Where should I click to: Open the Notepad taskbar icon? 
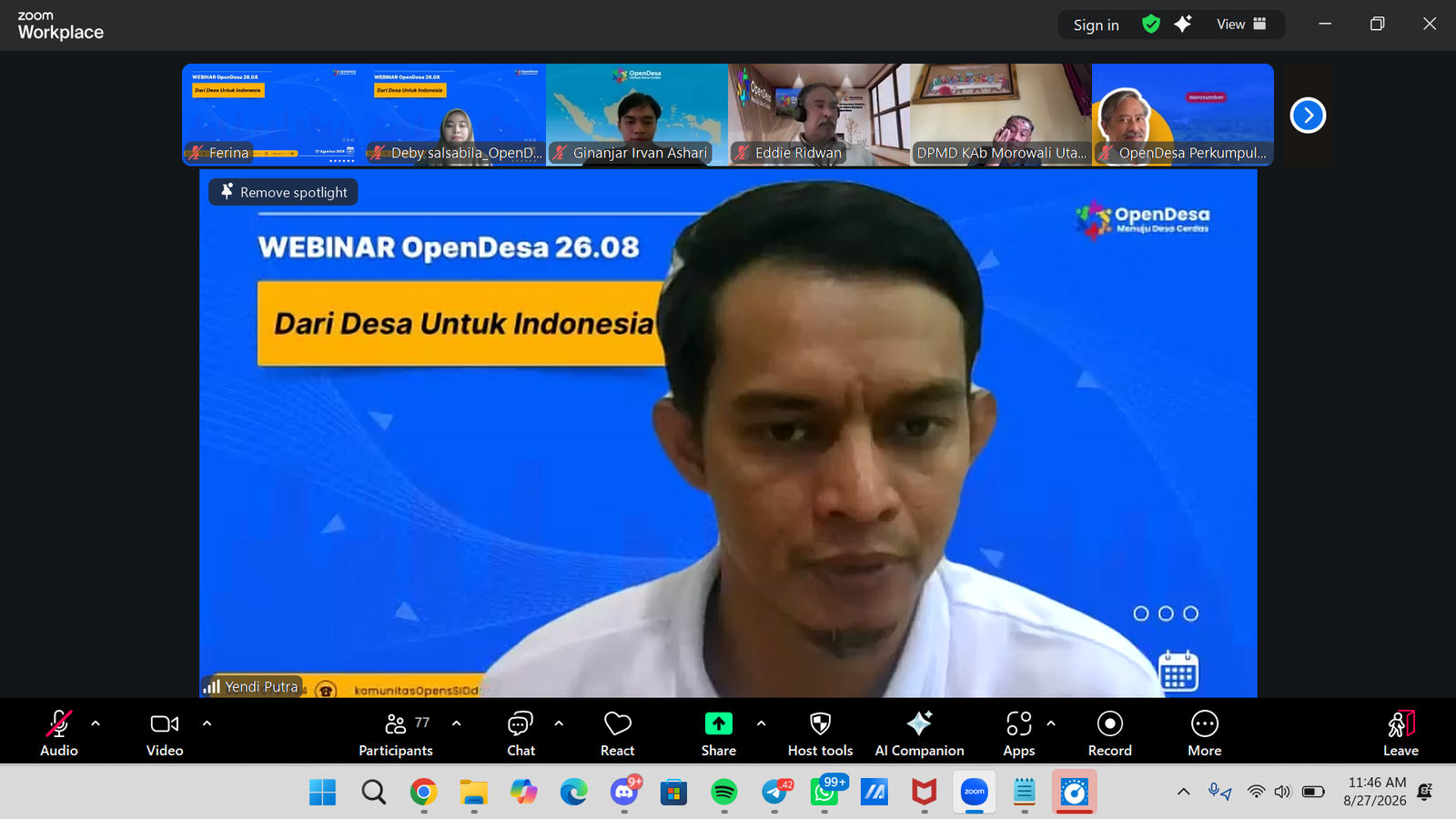coord(1025,793)
